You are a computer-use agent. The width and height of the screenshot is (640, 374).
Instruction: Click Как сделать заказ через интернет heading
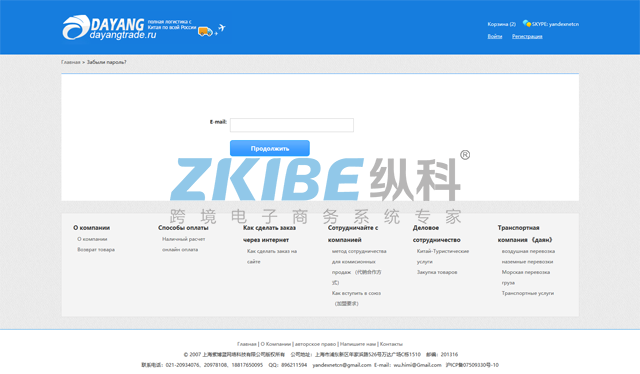(269, 234)
